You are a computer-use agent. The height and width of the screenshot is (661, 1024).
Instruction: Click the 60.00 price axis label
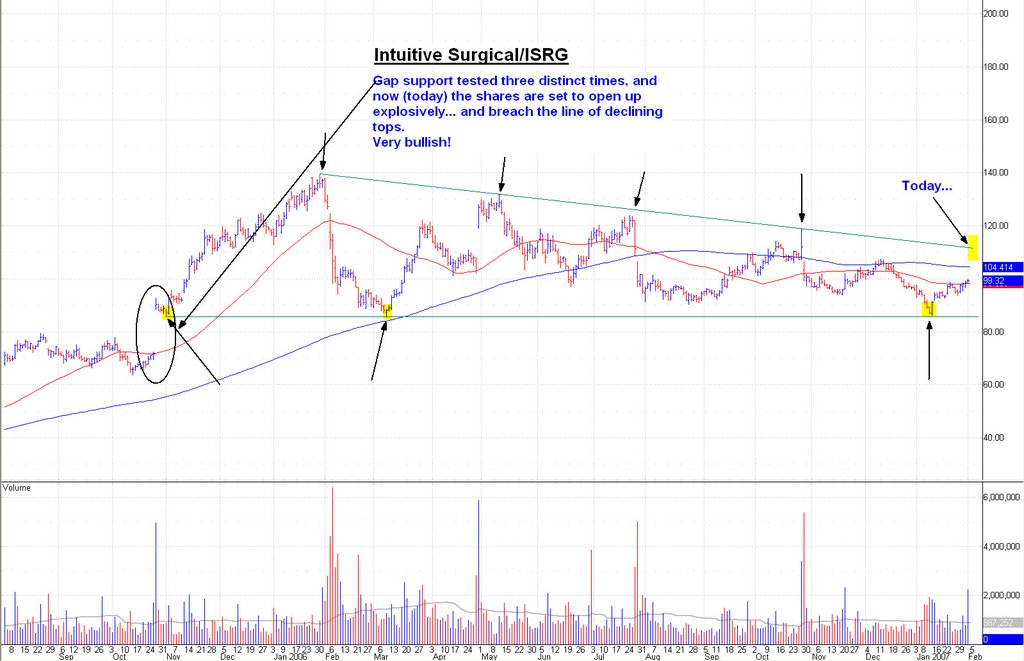pos(996,385)
